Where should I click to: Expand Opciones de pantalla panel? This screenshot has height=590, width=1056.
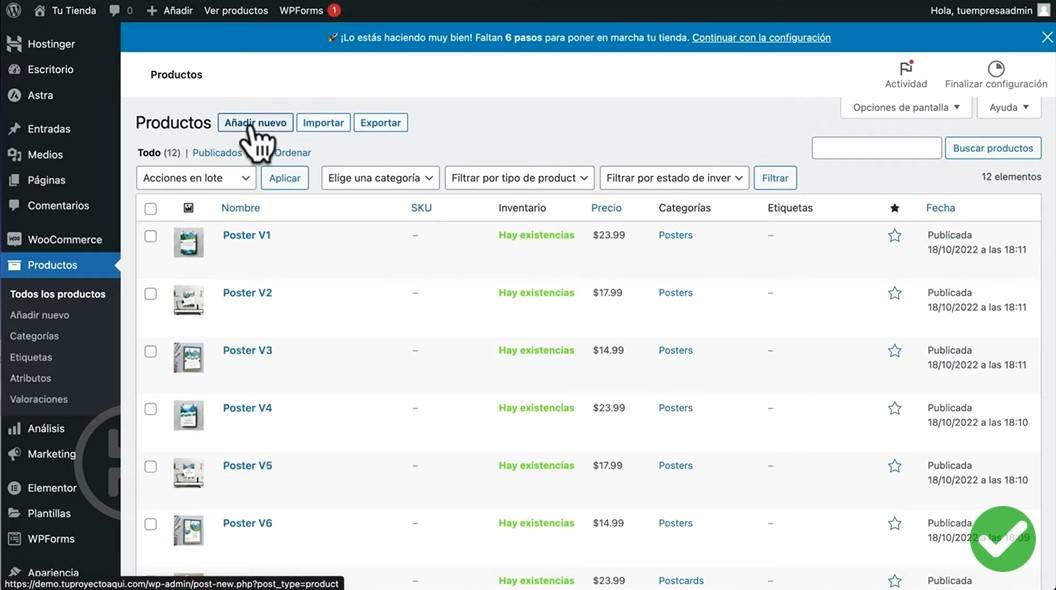click(906, 107)
